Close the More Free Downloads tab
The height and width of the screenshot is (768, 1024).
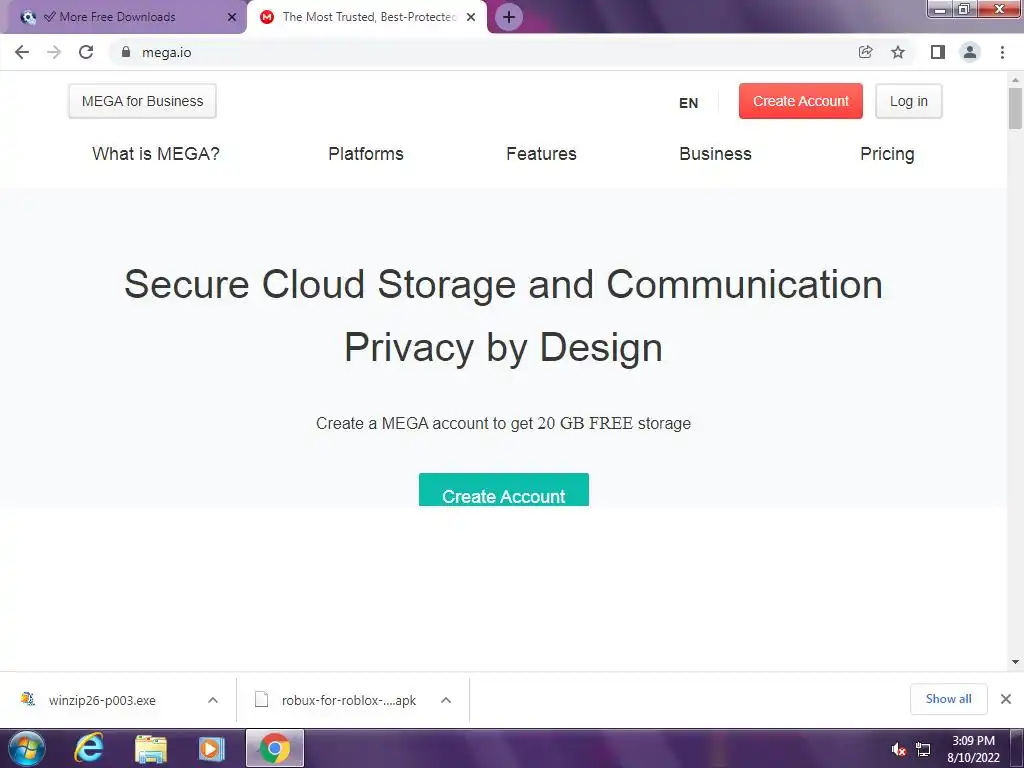tap(232, 17)
